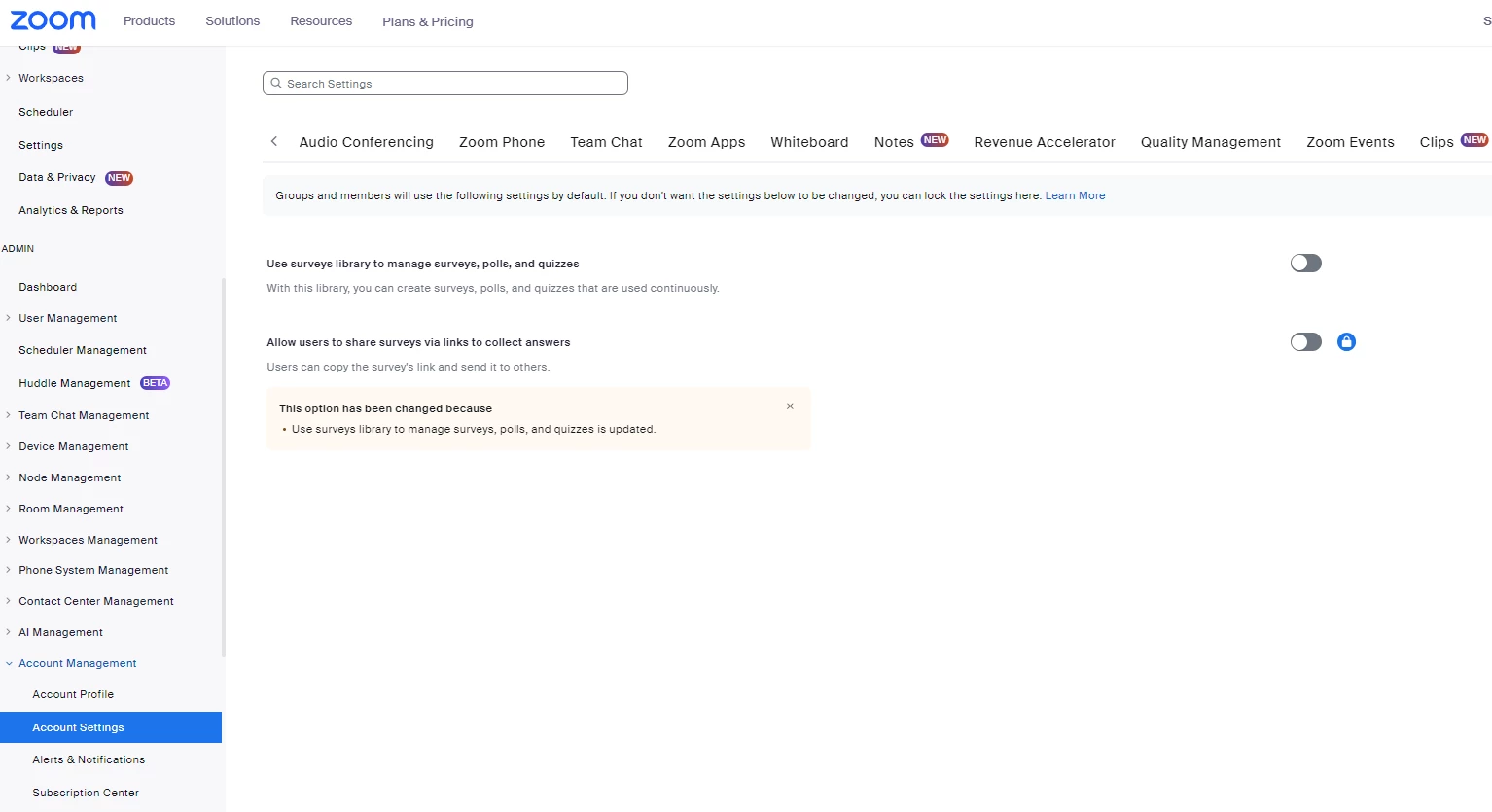Click the NEW badge next to Data & Privacy

point(119,178)
